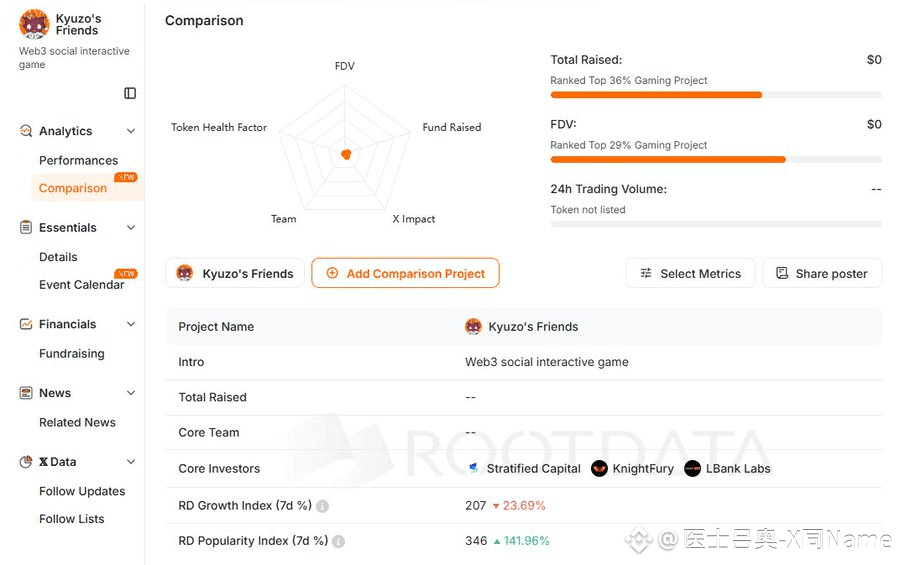Click the Share poster button

(x=821, y=273)
